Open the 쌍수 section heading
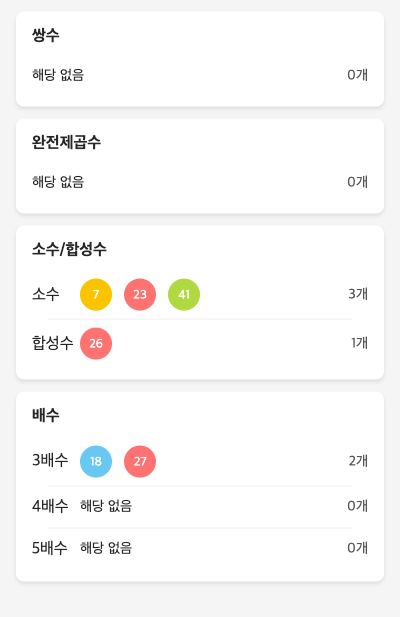 coord(46,35)
